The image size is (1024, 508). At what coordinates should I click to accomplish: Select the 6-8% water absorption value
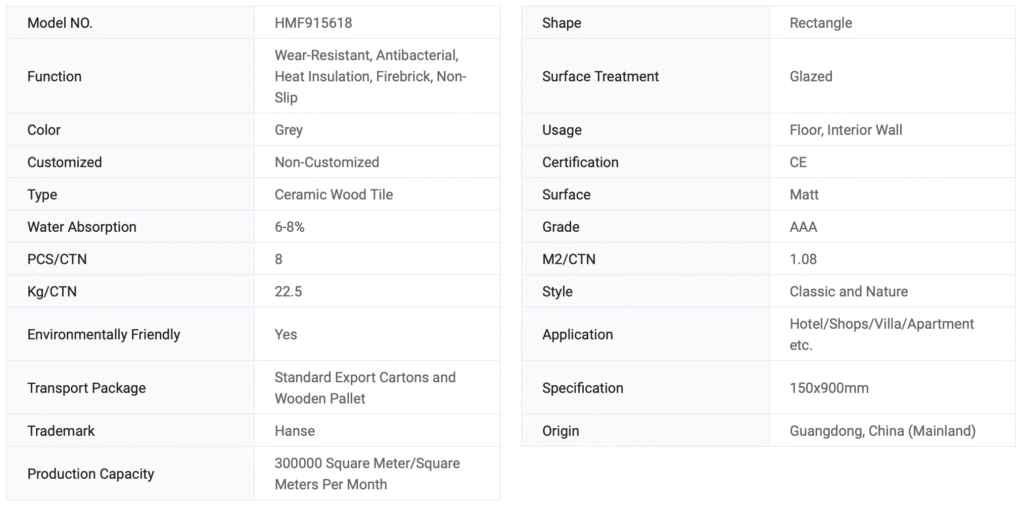tap(290, 227)
